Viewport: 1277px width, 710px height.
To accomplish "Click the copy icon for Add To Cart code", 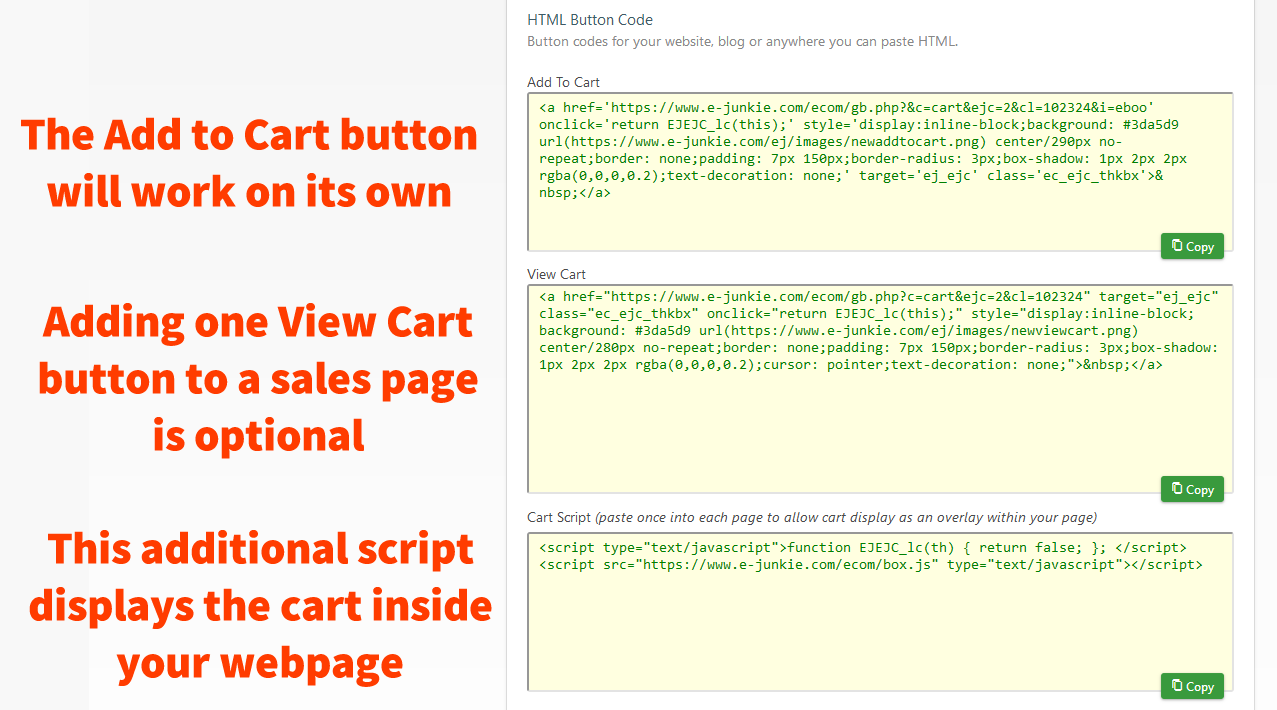I will [1177, 246].
